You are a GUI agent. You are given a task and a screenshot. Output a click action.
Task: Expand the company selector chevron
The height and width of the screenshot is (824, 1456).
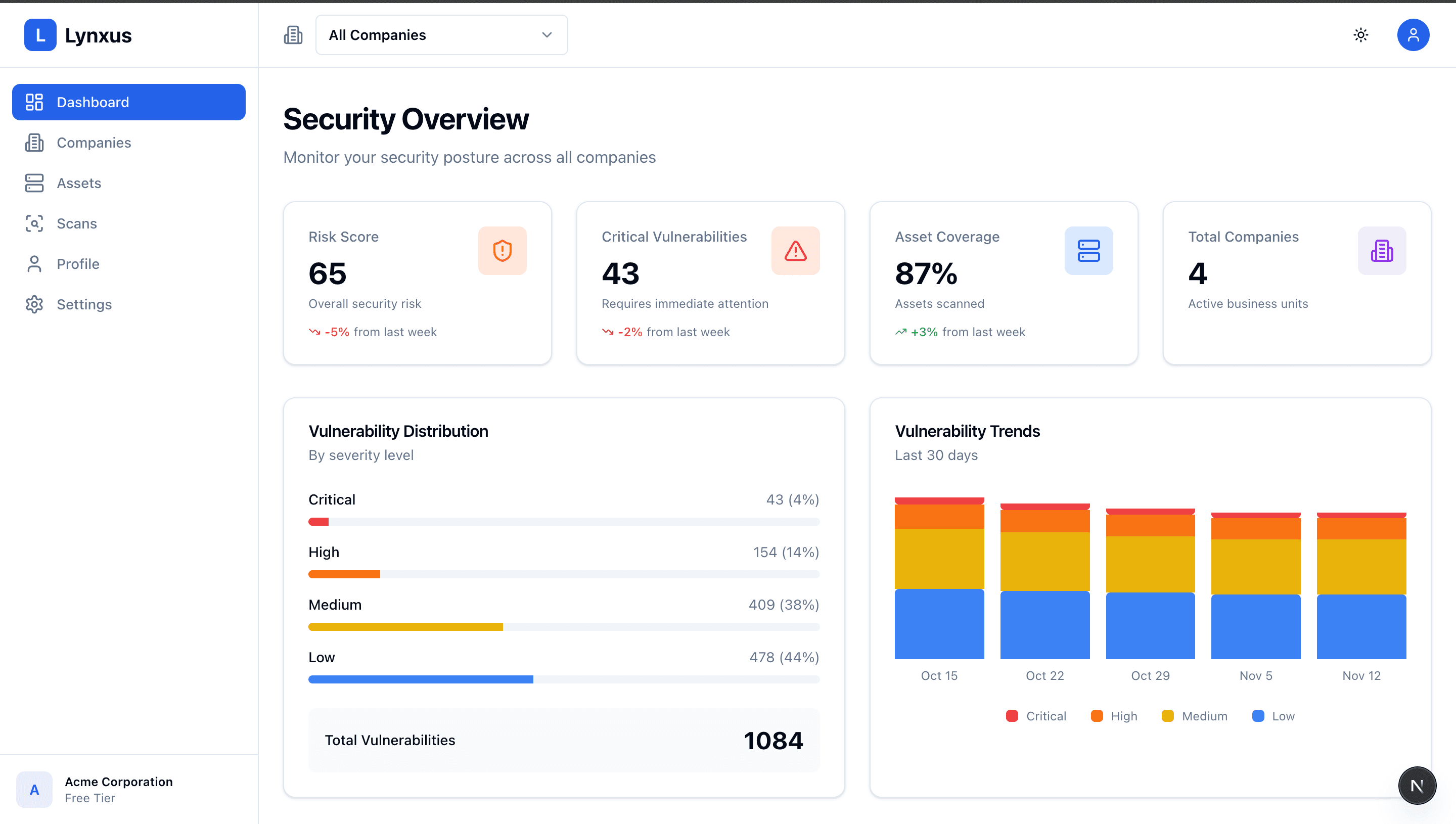coord(546,34)
